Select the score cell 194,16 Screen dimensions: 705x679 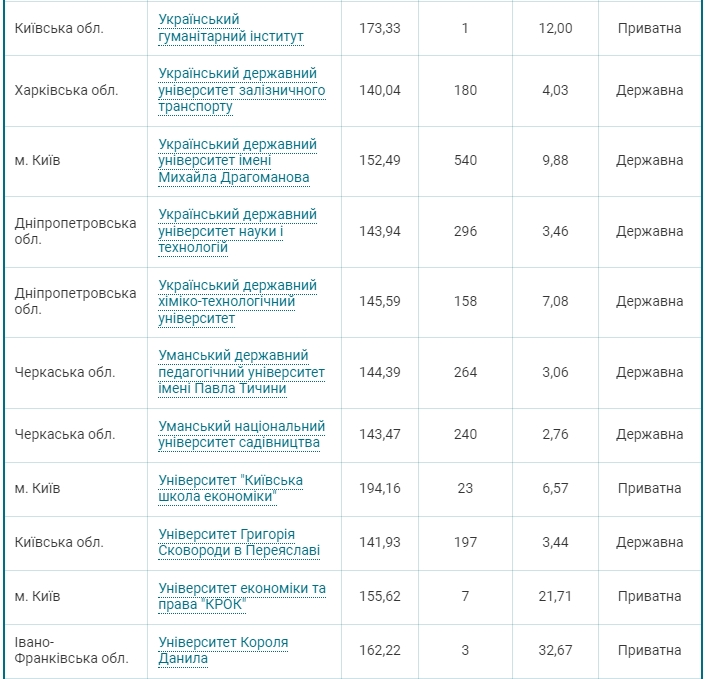[x=379, y=488]
